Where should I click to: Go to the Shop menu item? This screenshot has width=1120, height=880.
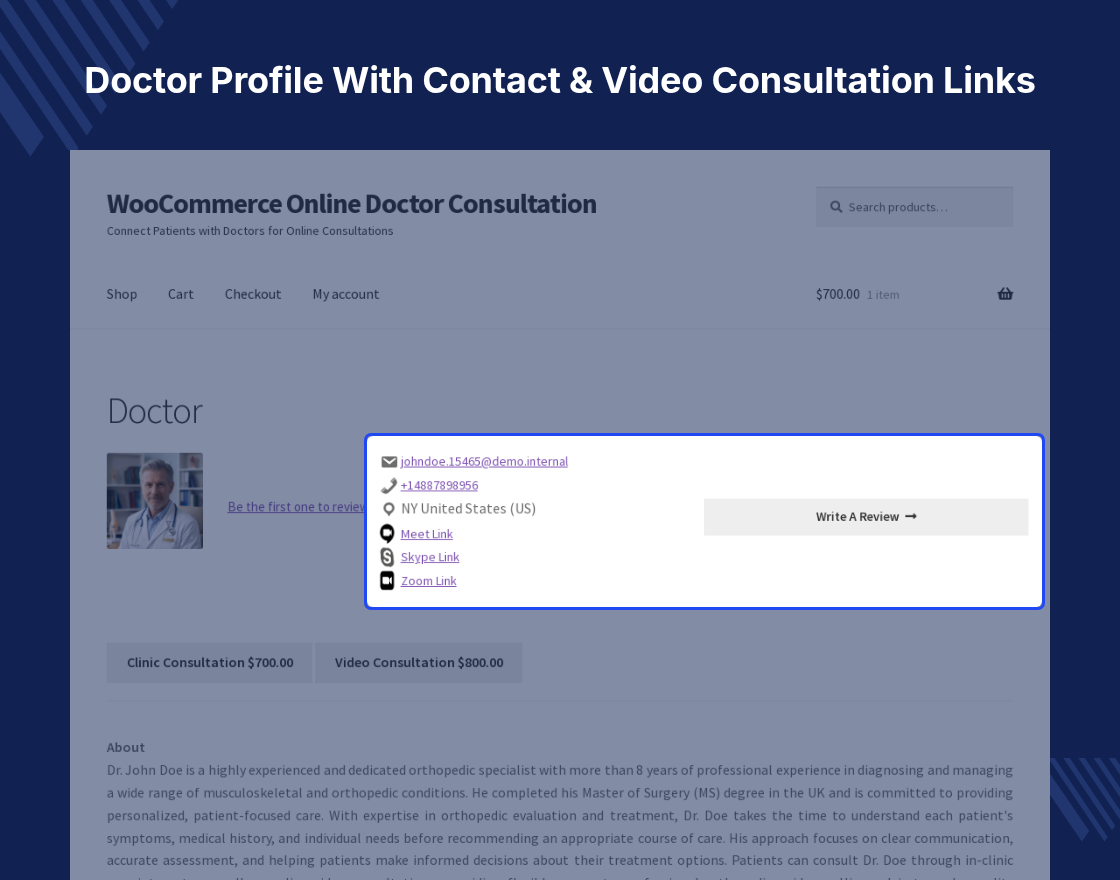pos(121,294)
